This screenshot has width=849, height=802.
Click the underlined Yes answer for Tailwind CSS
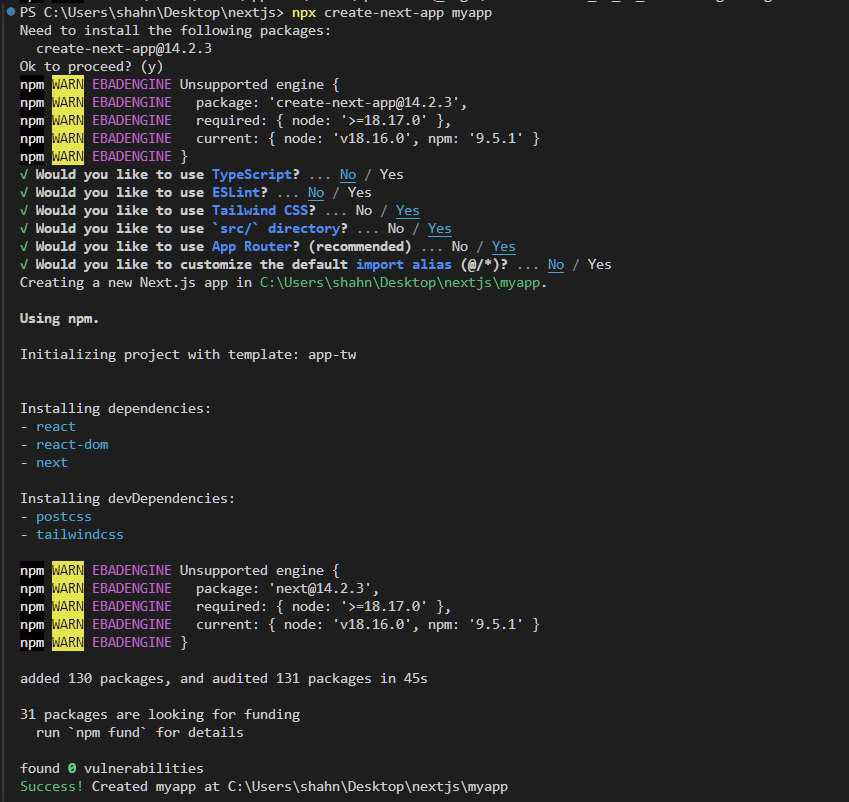(x=407, y=211)
